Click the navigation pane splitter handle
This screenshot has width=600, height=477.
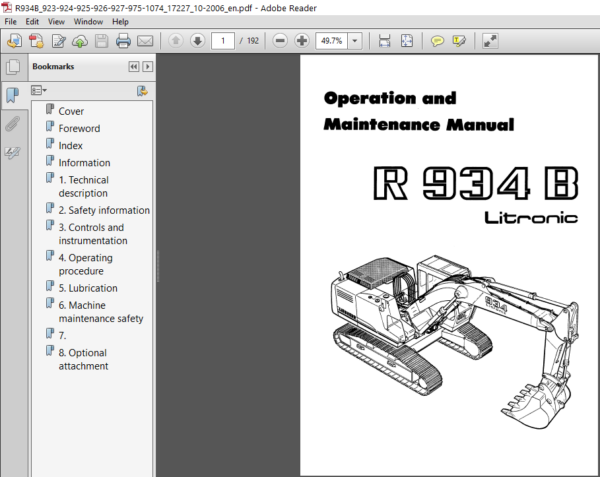(x=158, y=266)
